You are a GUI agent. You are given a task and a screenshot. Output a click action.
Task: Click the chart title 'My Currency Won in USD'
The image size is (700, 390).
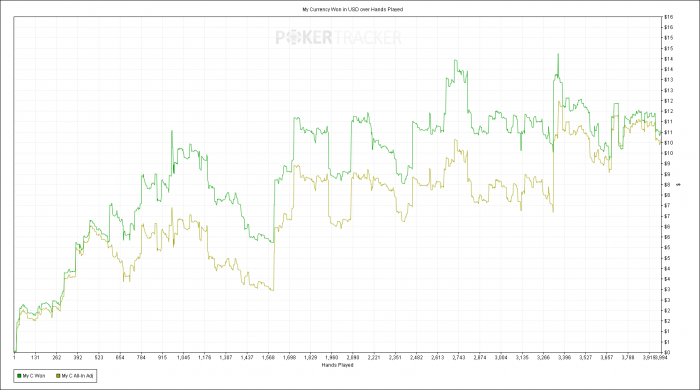coord(330,9)
